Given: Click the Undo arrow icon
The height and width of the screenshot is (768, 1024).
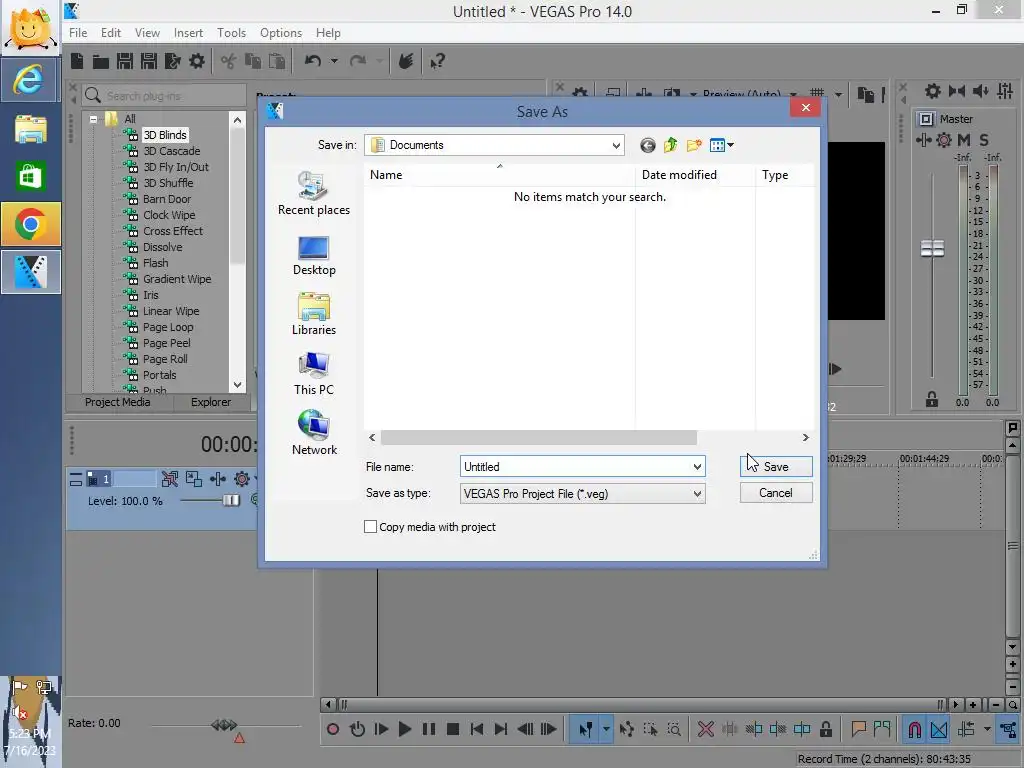Looking at the screenshot, I should pos(313,61).
